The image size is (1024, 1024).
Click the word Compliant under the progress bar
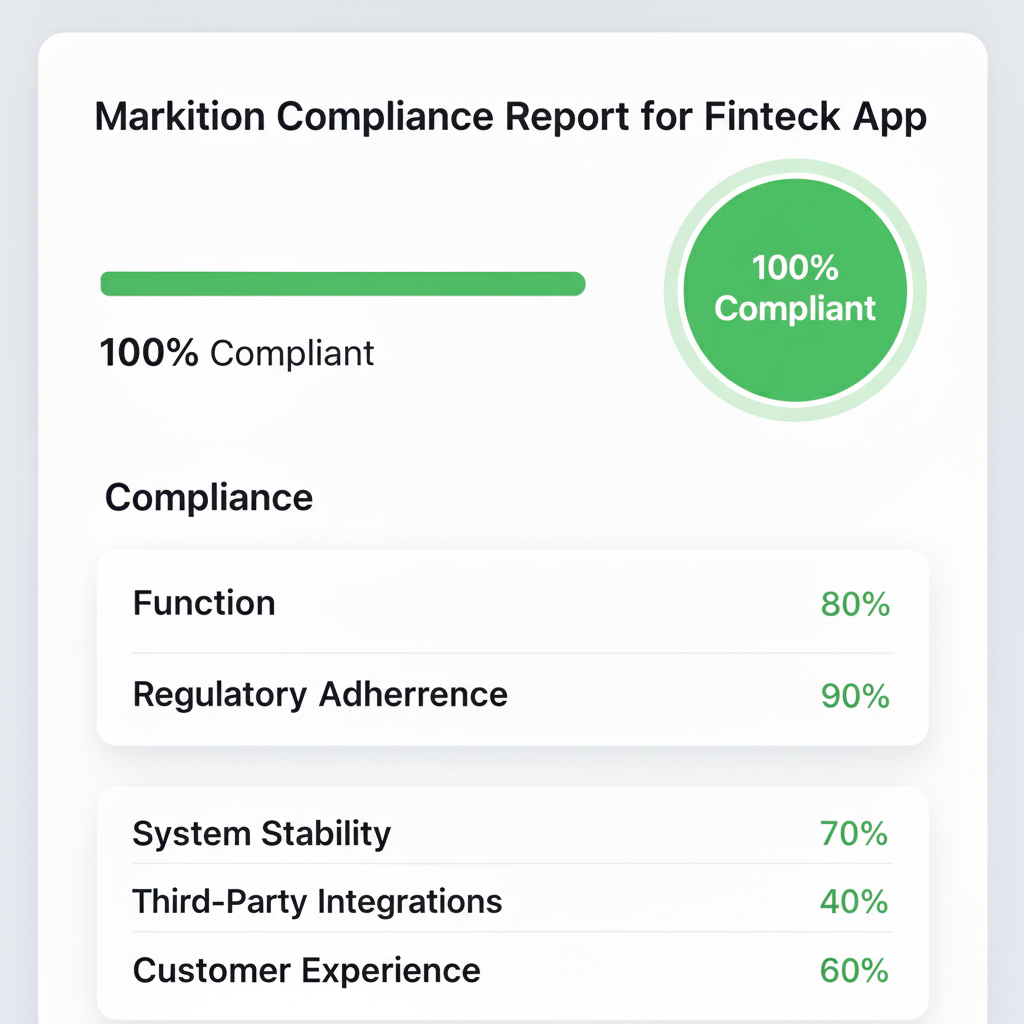tap(292, 353)
